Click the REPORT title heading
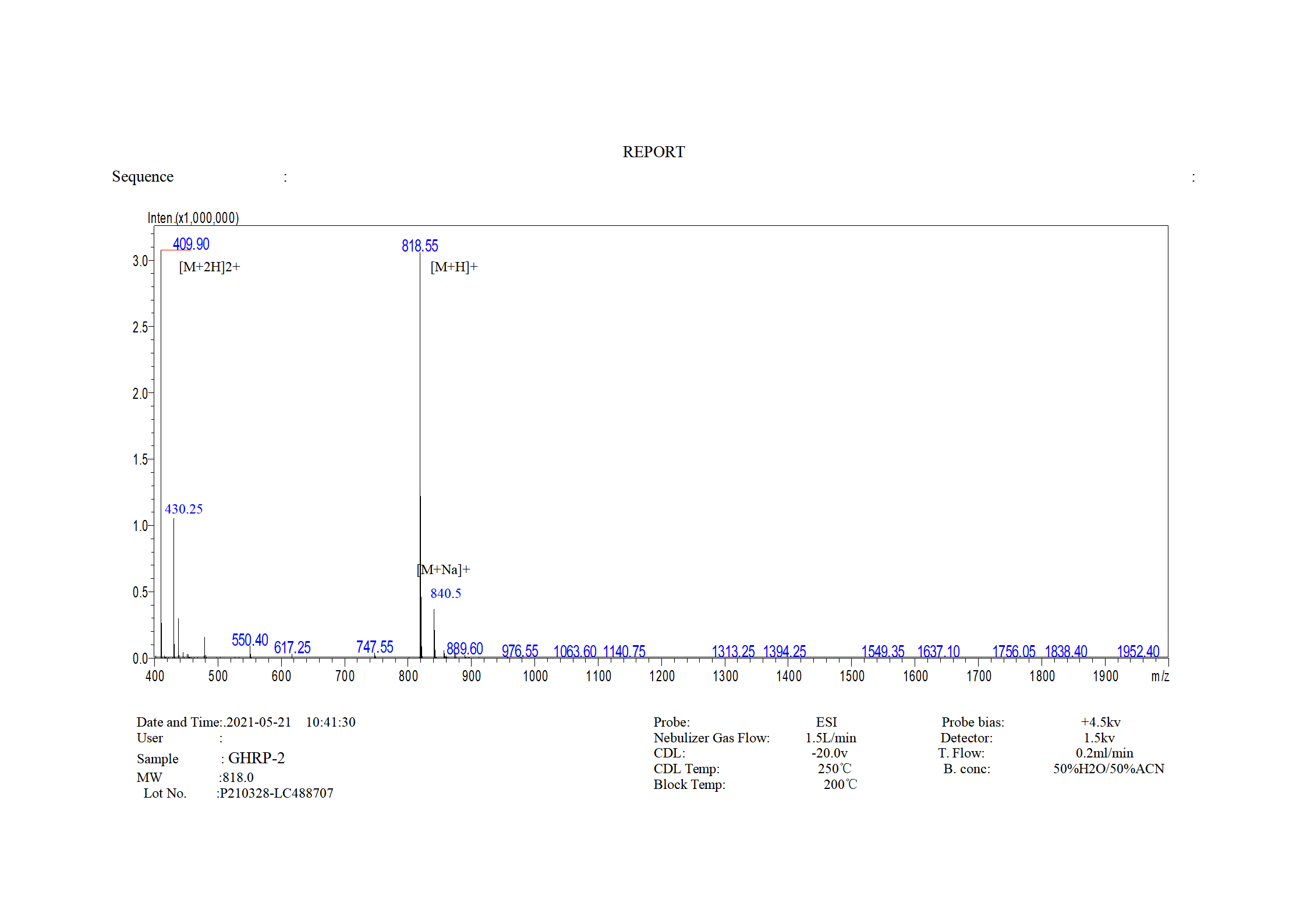The image size is (1307, 924). [x=653, y=152]
